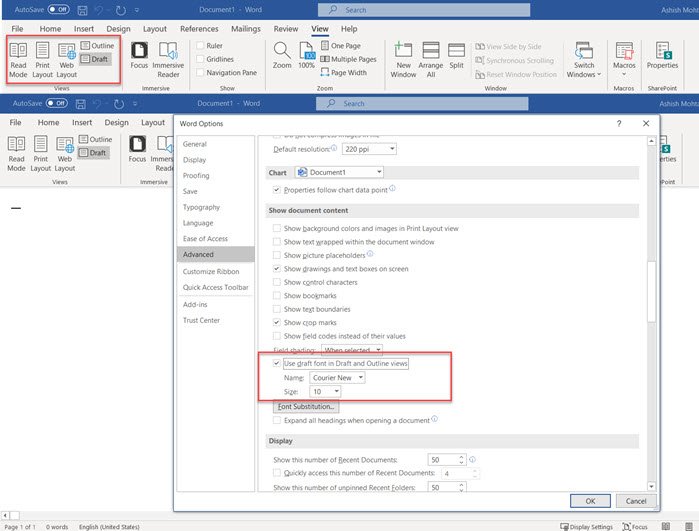Click Save icon in top title bar
The width and height of the screenshot is (699, 531).
point(82,10)
